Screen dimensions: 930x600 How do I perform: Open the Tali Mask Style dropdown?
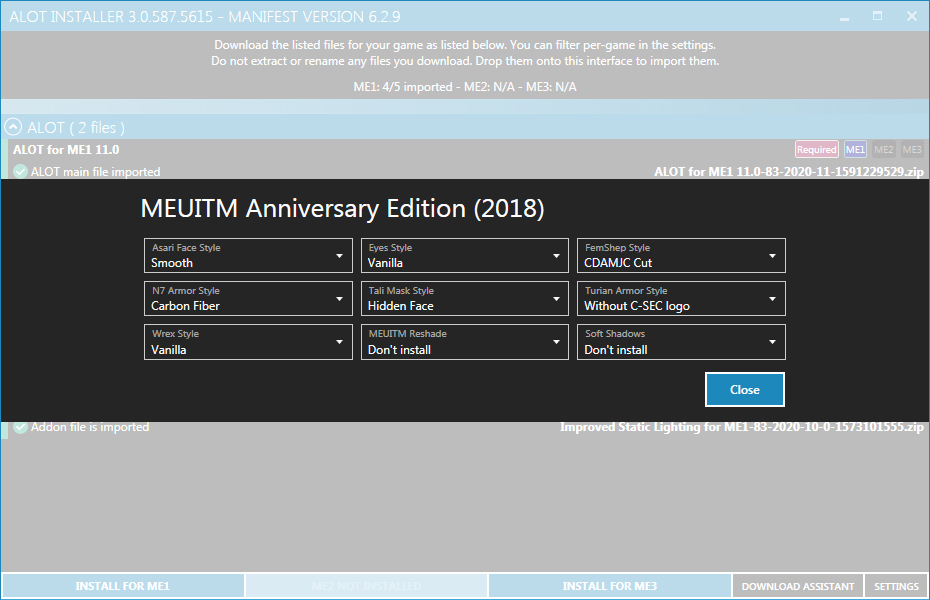click(464, 299)
